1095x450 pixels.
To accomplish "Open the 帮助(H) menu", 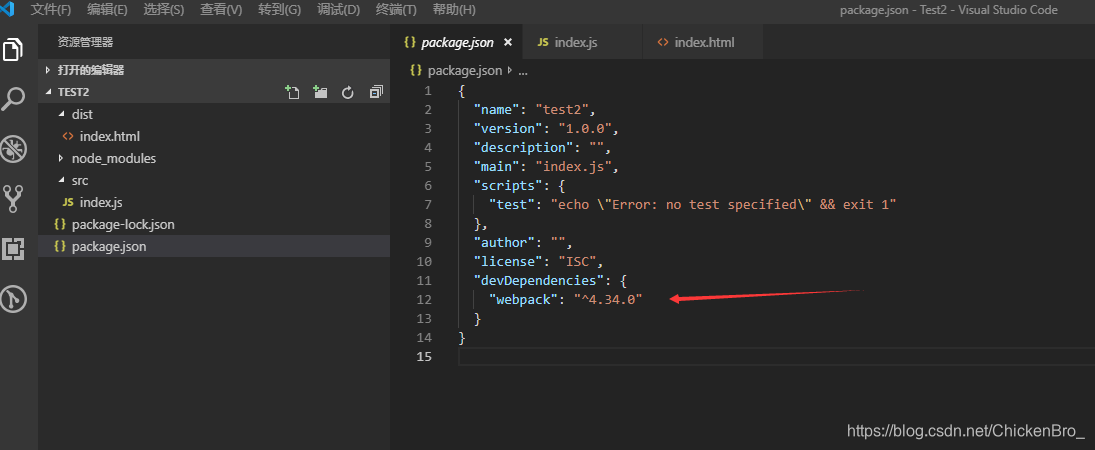I will [454, 10].
